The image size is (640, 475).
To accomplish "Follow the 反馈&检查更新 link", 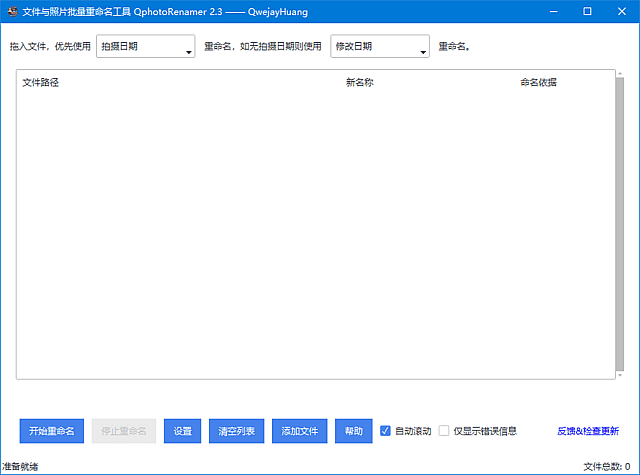I will coord(588,431).
